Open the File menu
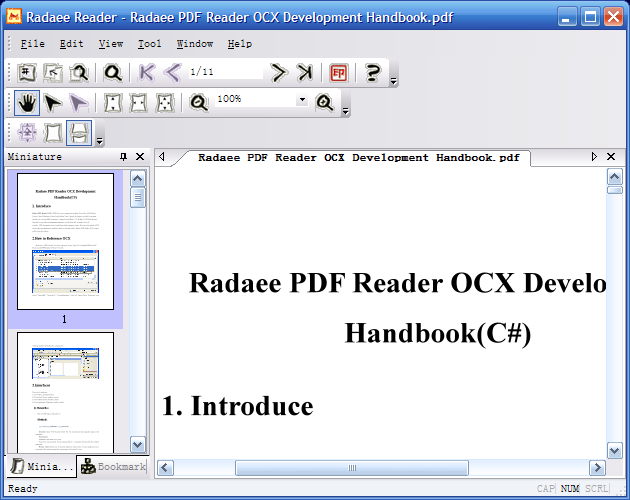The image size is (630, 500). tap(33, 44)
